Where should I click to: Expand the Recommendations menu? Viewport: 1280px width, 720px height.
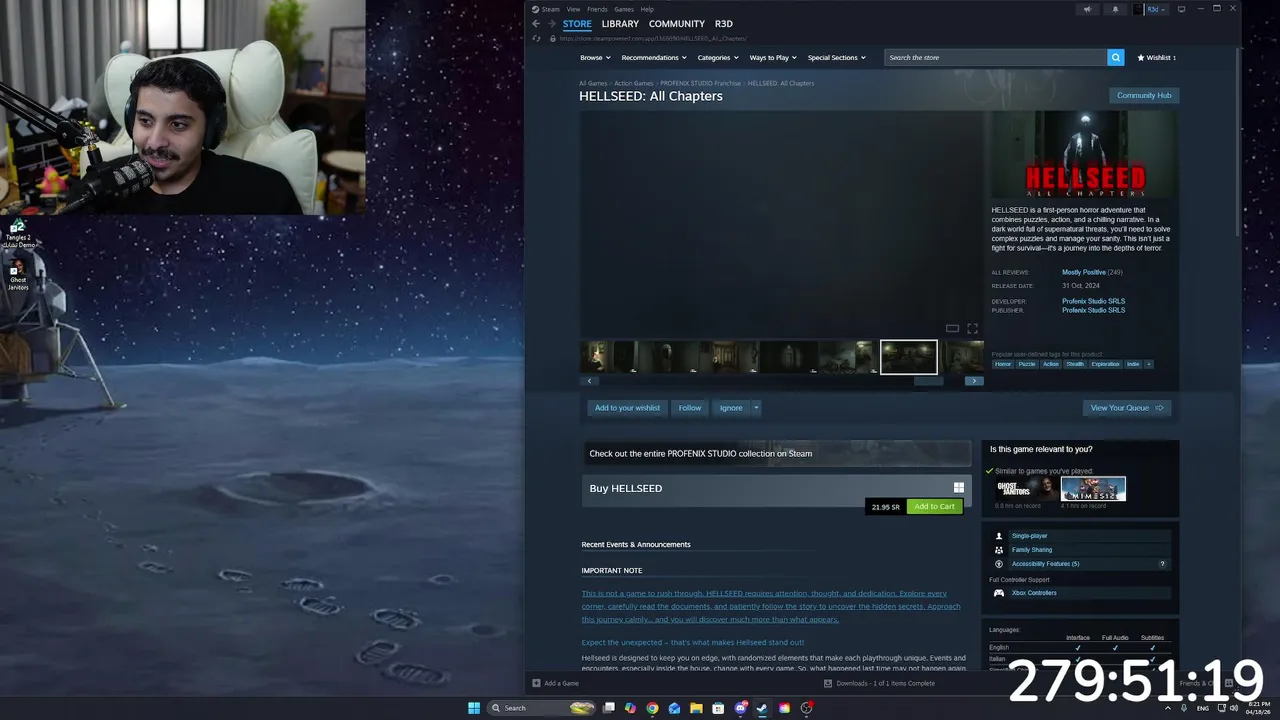[x=654, y=58]
